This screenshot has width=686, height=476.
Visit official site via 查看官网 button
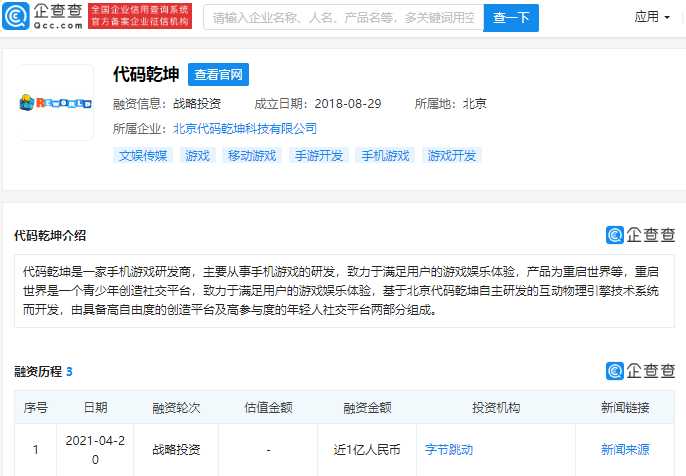click(218, 74)
